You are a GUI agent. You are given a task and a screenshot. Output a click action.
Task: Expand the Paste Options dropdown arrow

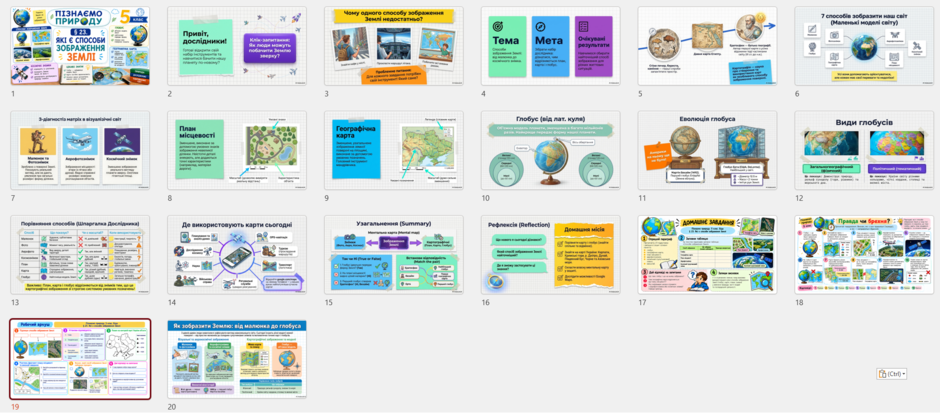[903, 375]
